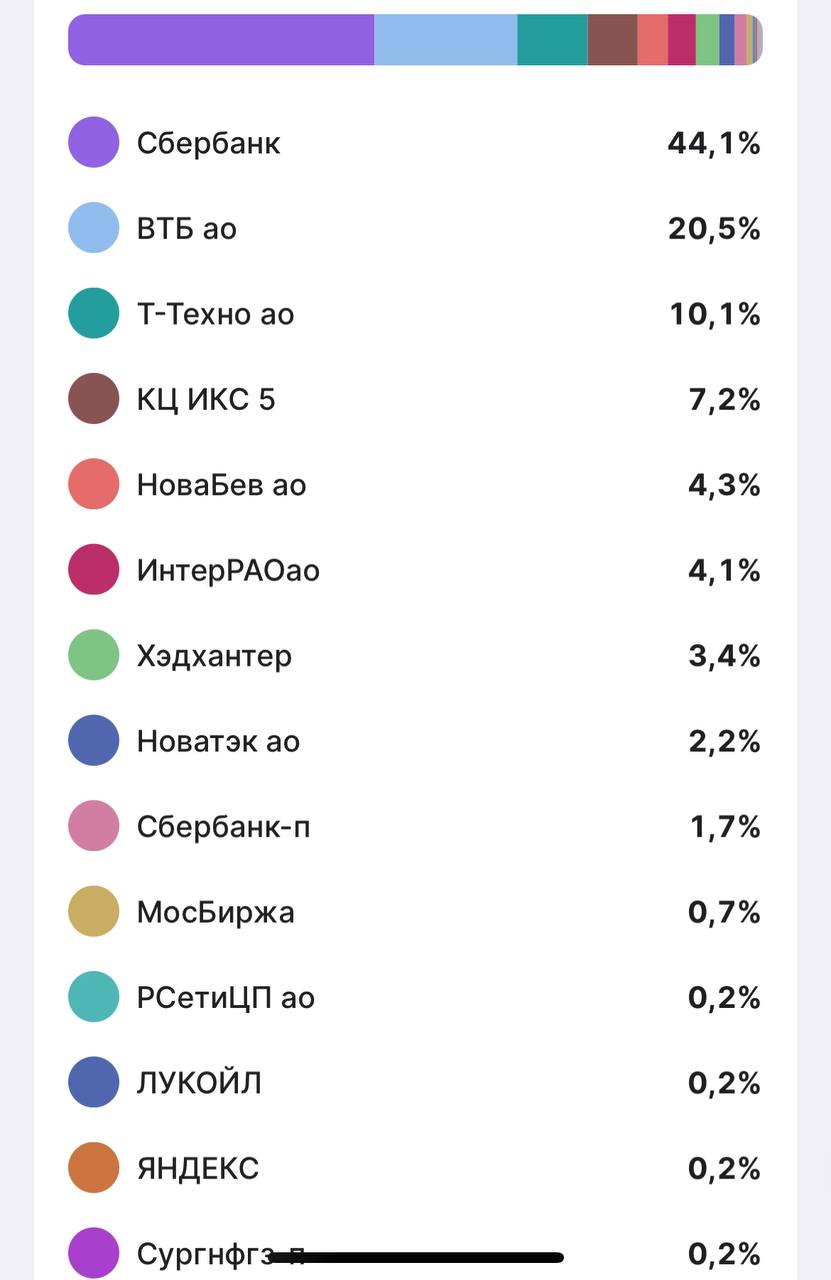
Task: Tap the orange ЯНДЕКС color circle
Action: coord(94,1168)
